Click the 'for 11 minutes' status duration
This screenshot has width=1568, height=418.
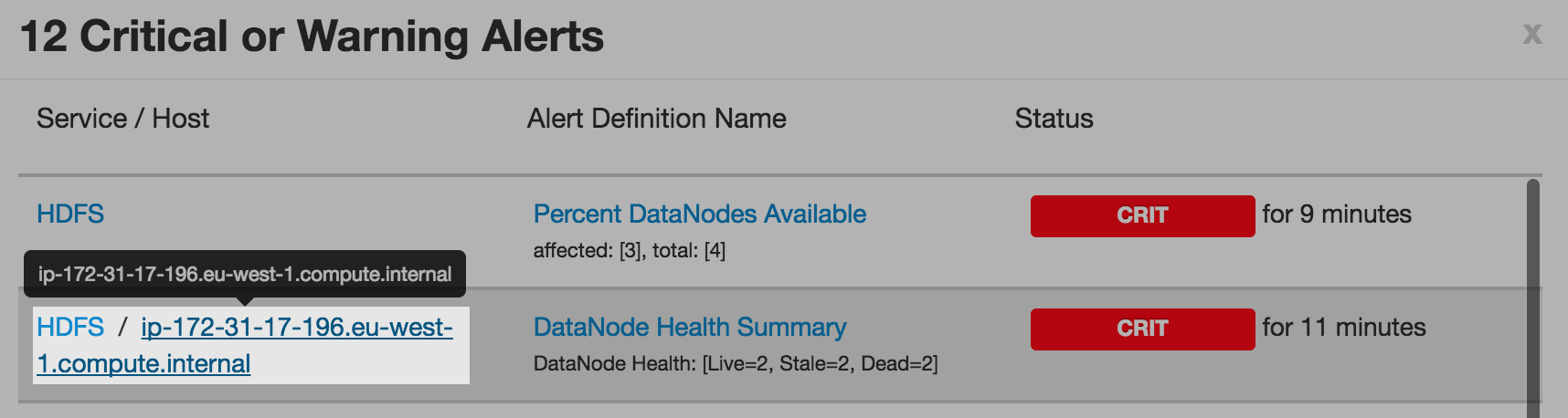point(1343,328)
